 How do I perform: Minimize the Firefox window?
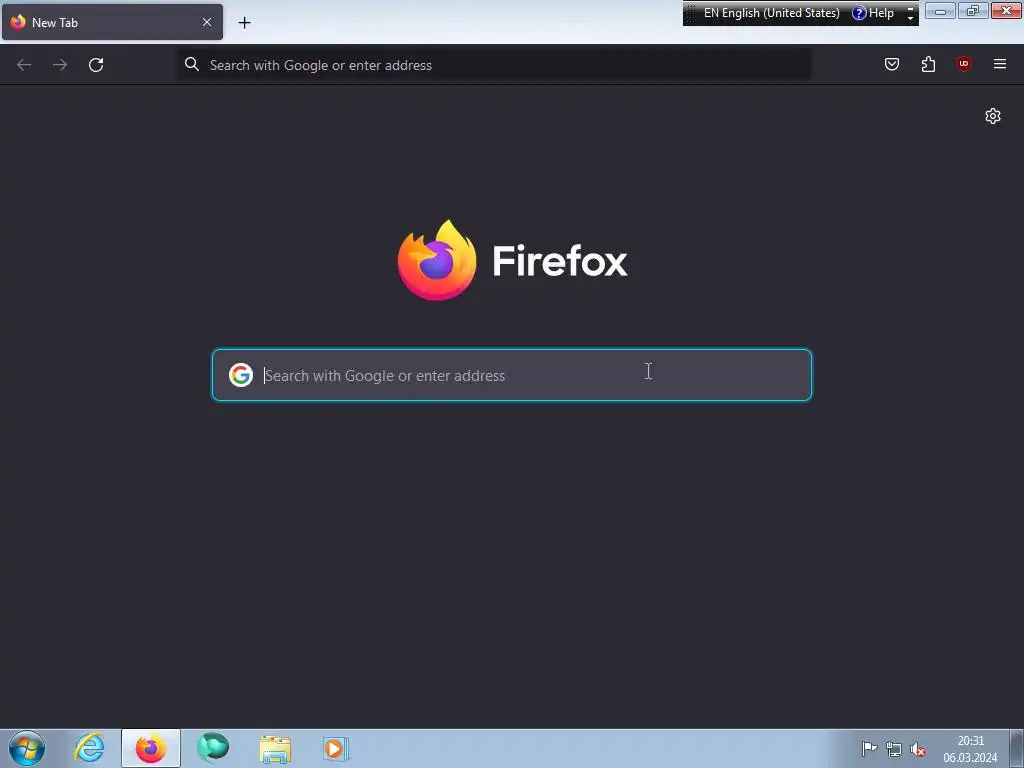pyautogui.click(x=940, y=11)
